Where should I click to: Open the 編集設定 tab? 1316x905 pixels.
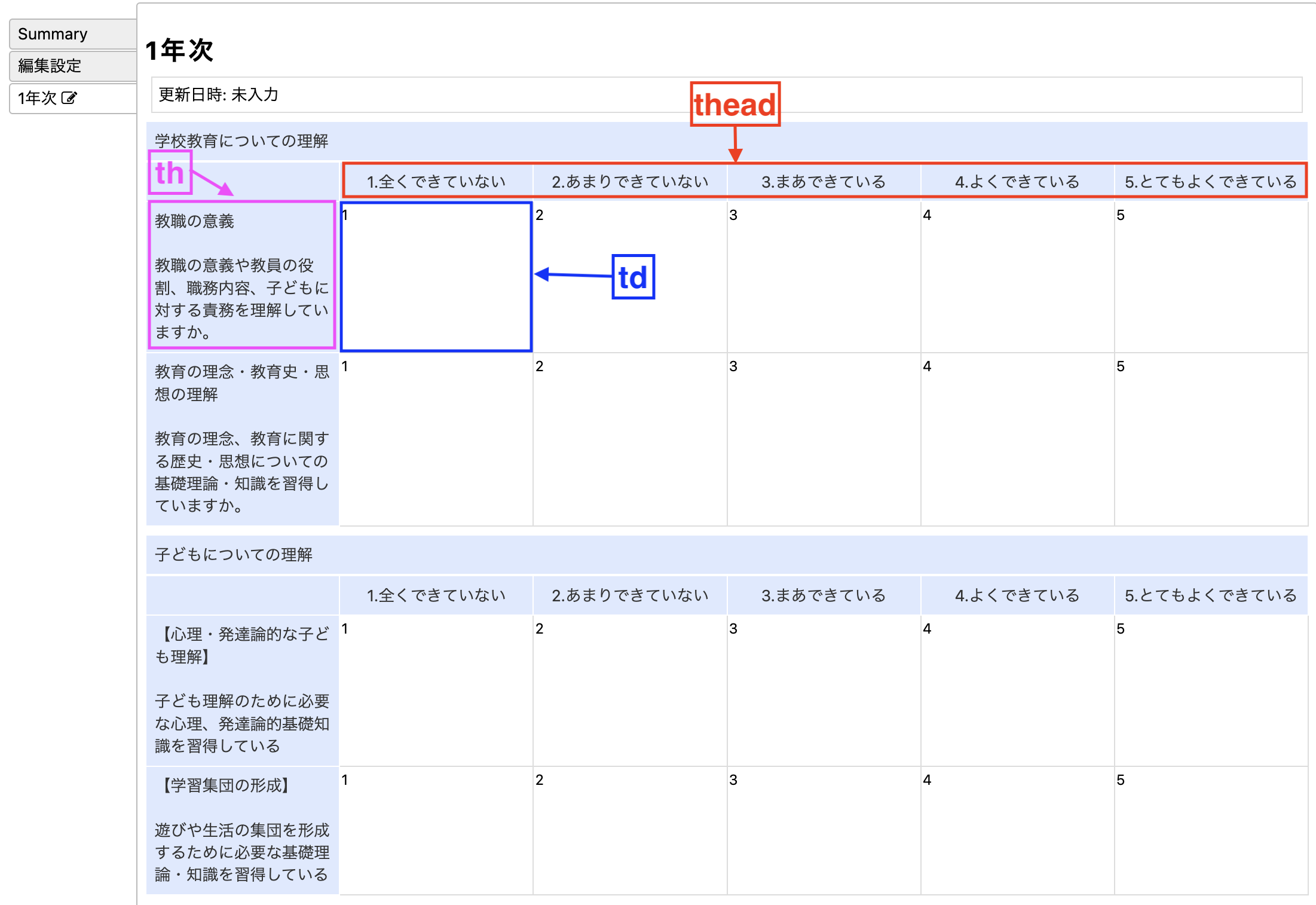pos(73,66)
